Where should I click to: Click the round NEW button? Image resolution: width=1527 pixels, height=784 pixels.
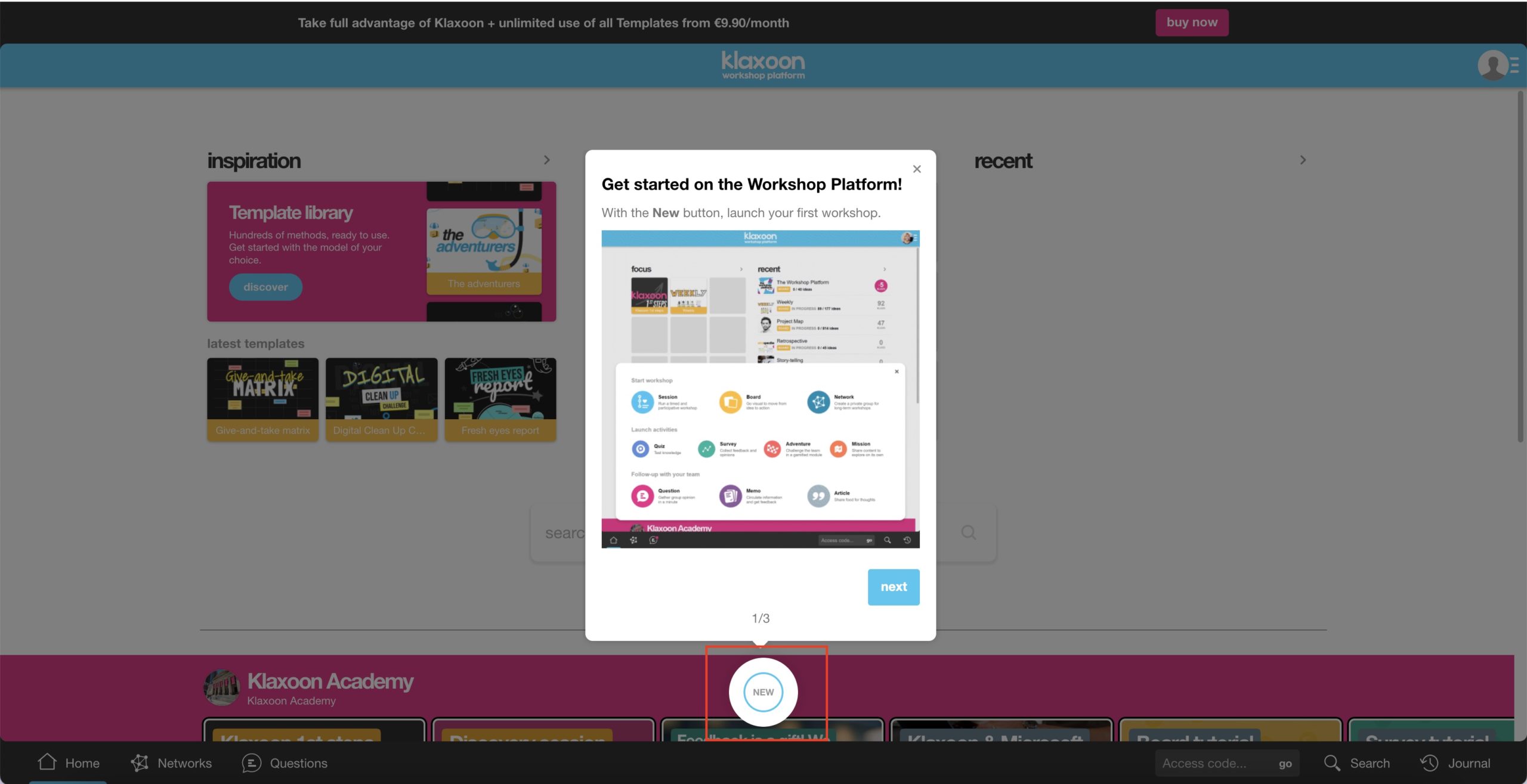[x=763, y=692]
